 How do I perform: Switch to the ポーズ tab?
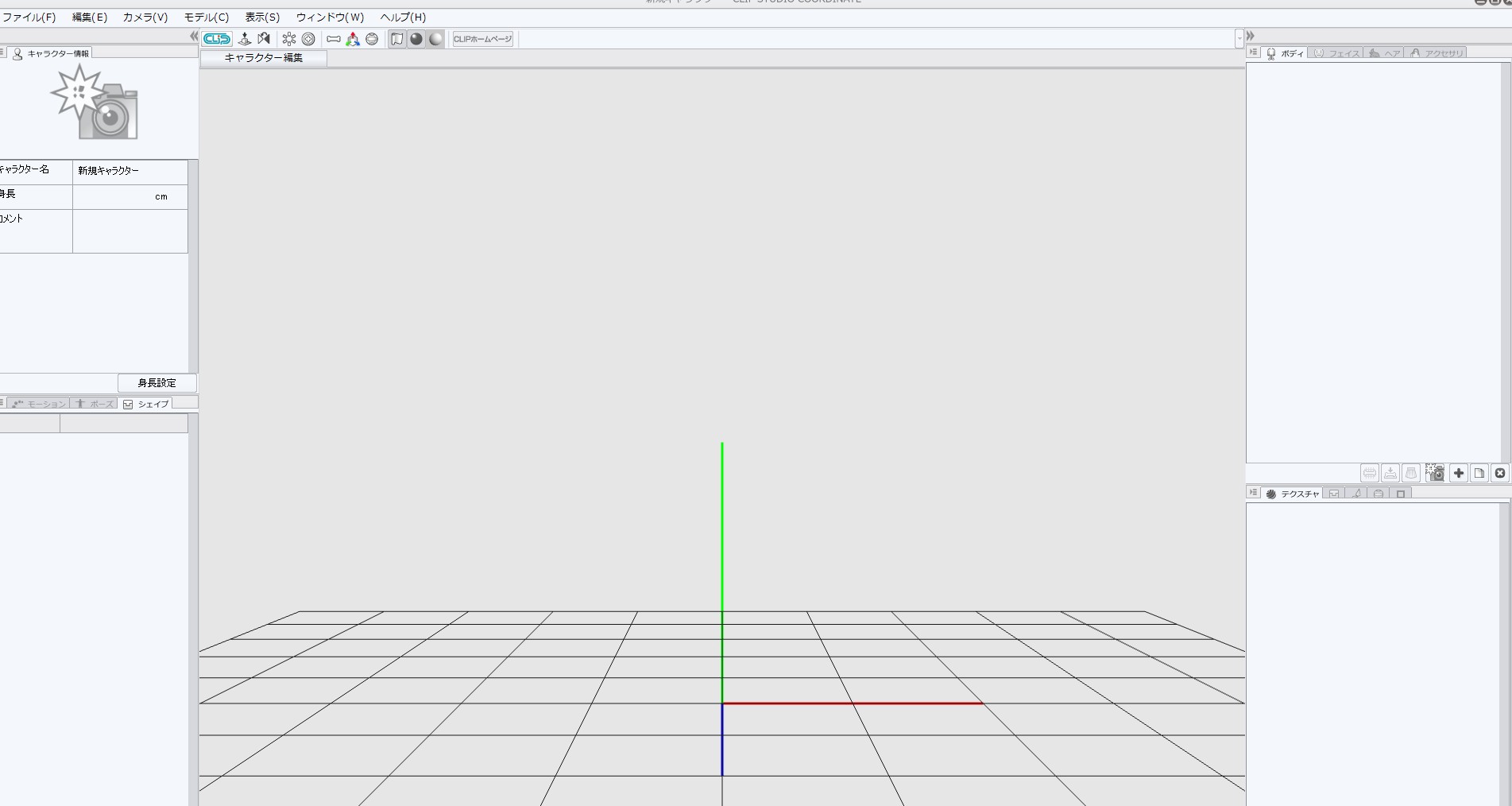95,404
